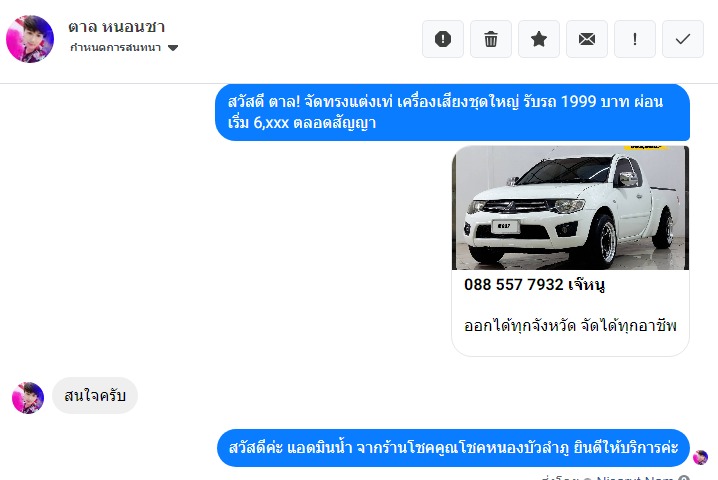Mark conversation done with checkmark icon
The height and width of the screenshot is (480, 718).
[x=683, y=39]
